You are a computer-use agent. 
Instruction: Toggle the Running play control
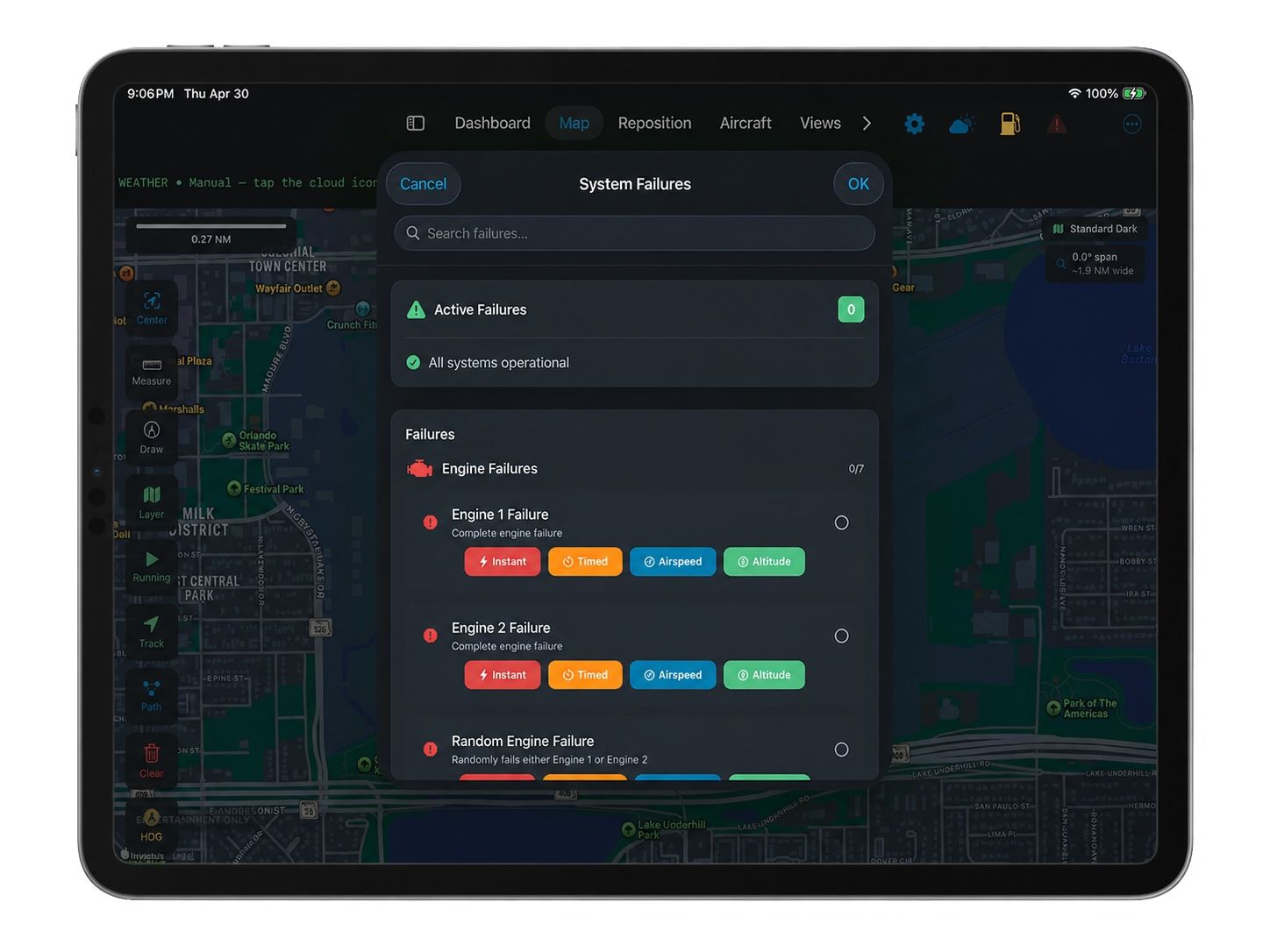(x=152, y=566)
